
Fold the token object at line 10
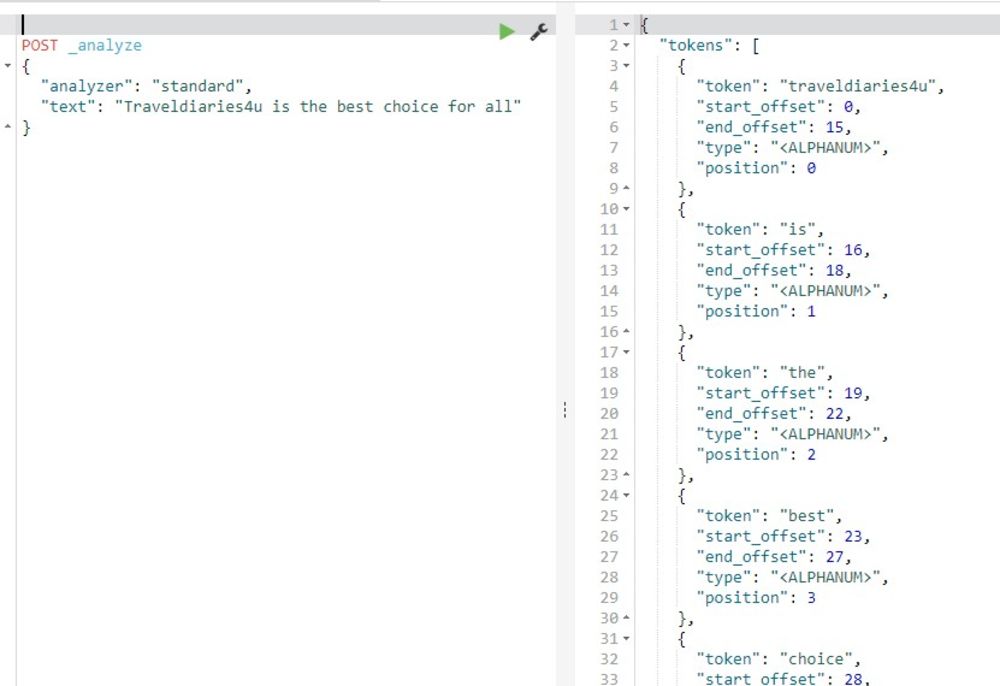point(626,209)
